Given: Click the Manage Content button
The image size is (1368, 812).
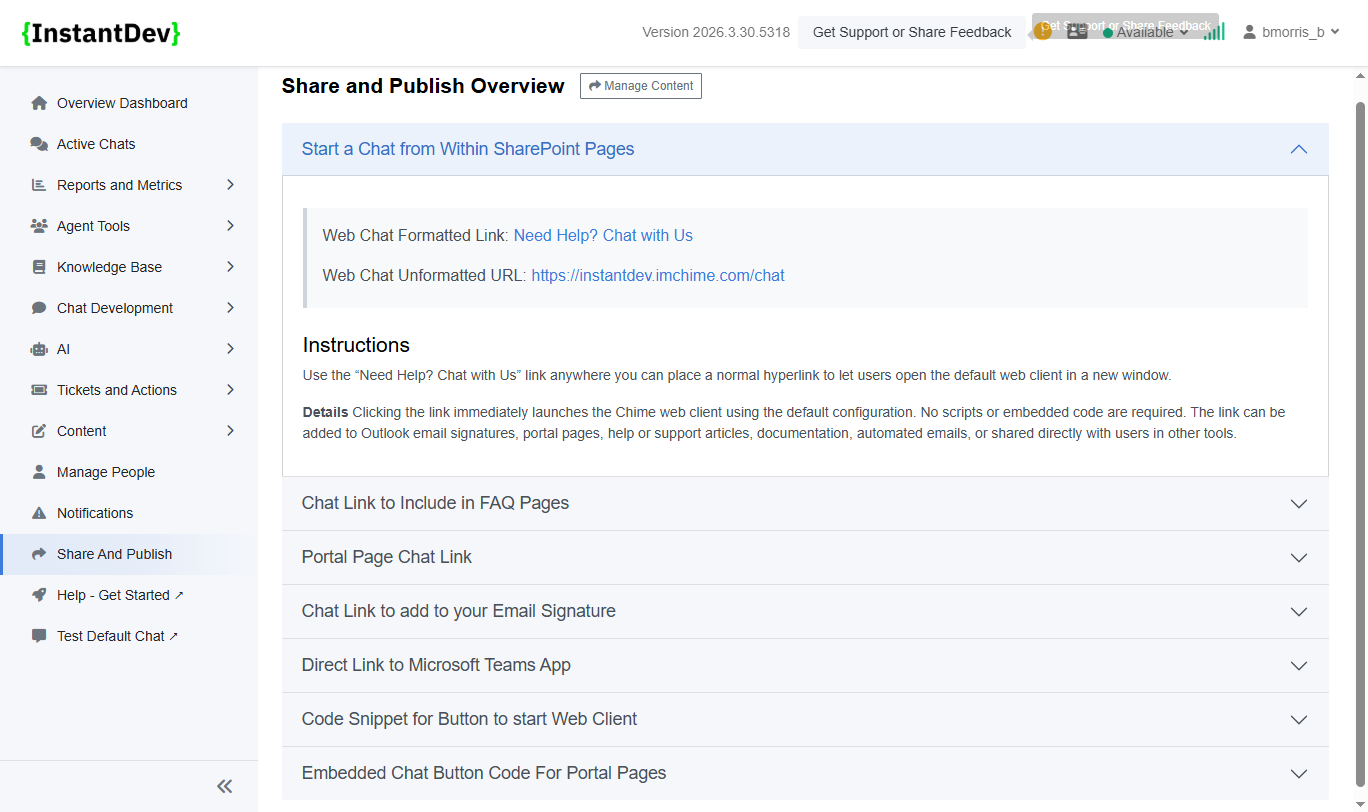Looking at the screenshot, I should tap(641, 86).
